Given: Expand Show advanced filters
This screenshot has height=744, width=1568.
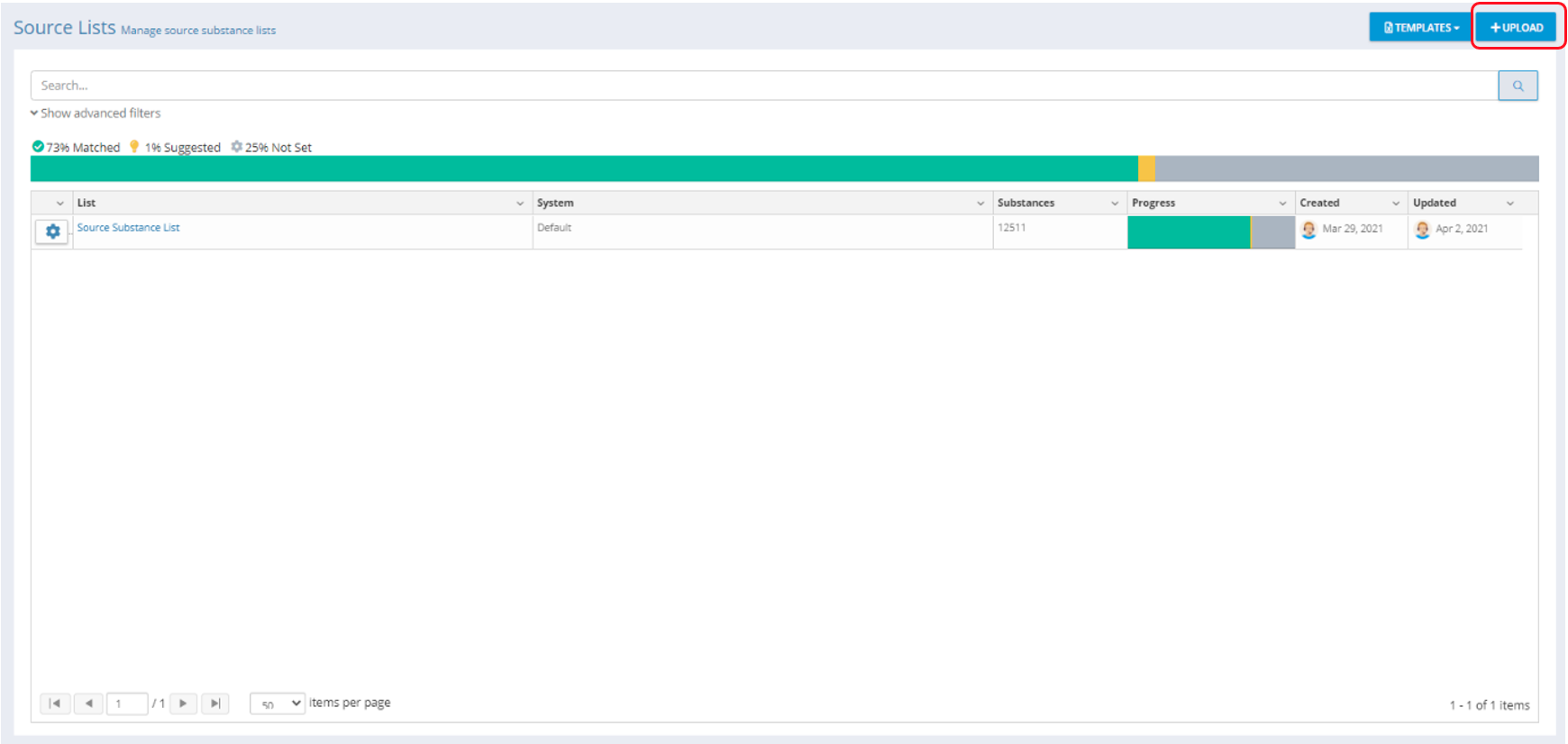Looking at the screenshot, I should [96, 113].
